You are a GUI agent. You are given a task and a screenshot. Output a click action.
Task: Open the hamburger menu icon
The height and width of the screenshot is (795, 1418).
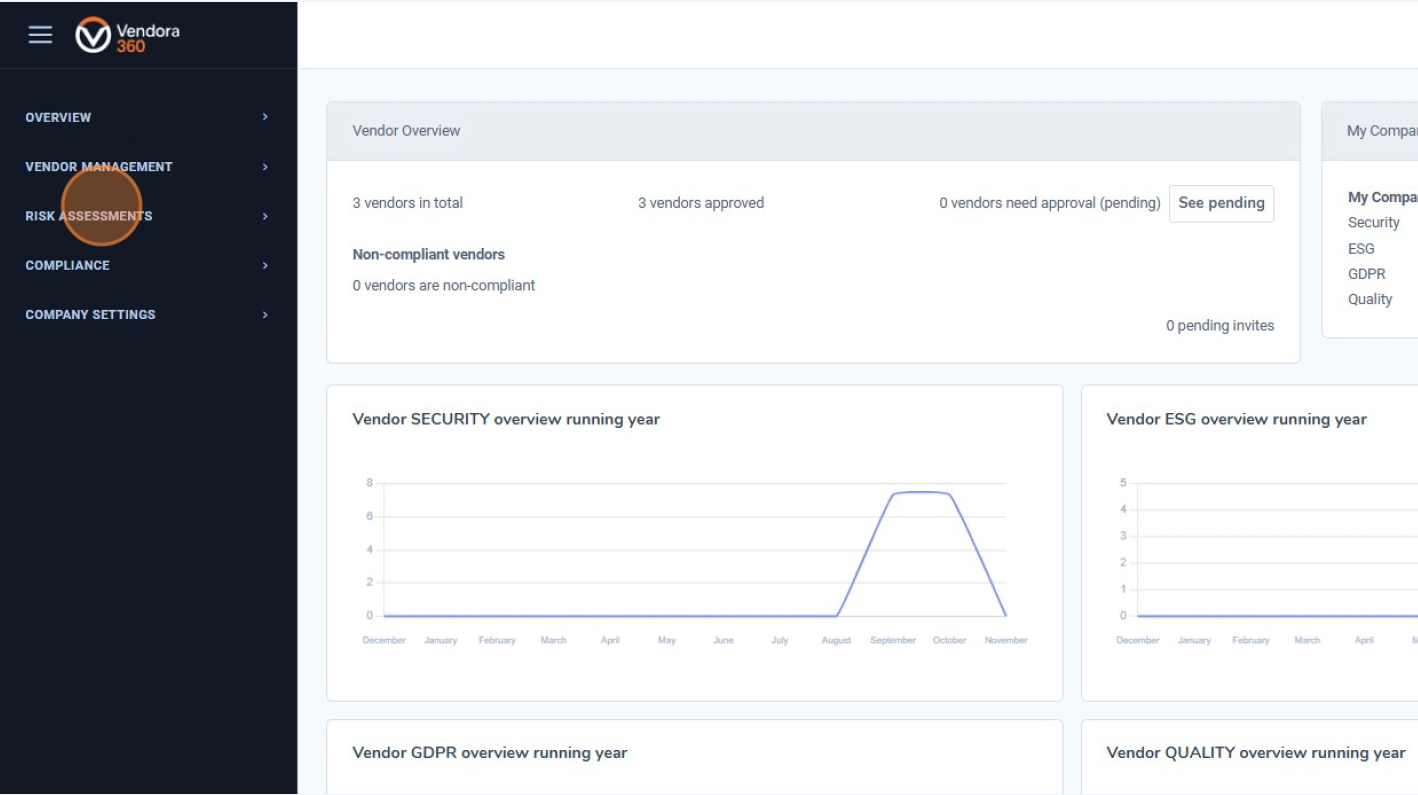point(40,35)
